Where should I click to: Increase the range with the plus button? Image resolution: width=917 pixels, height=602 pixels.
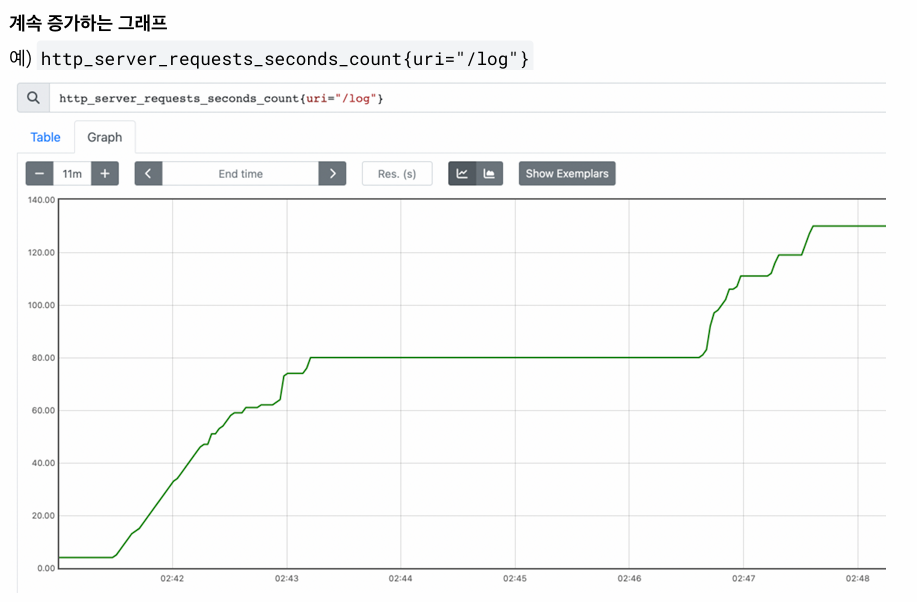pos(105,174)
